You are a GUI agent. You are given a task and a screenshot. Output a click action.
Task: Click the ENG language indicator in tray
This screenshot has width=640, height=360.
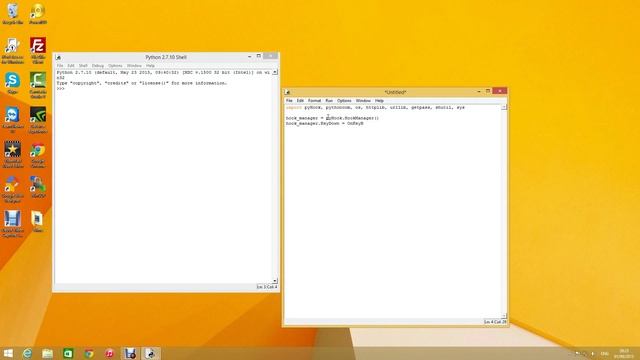tap(605, 354)
